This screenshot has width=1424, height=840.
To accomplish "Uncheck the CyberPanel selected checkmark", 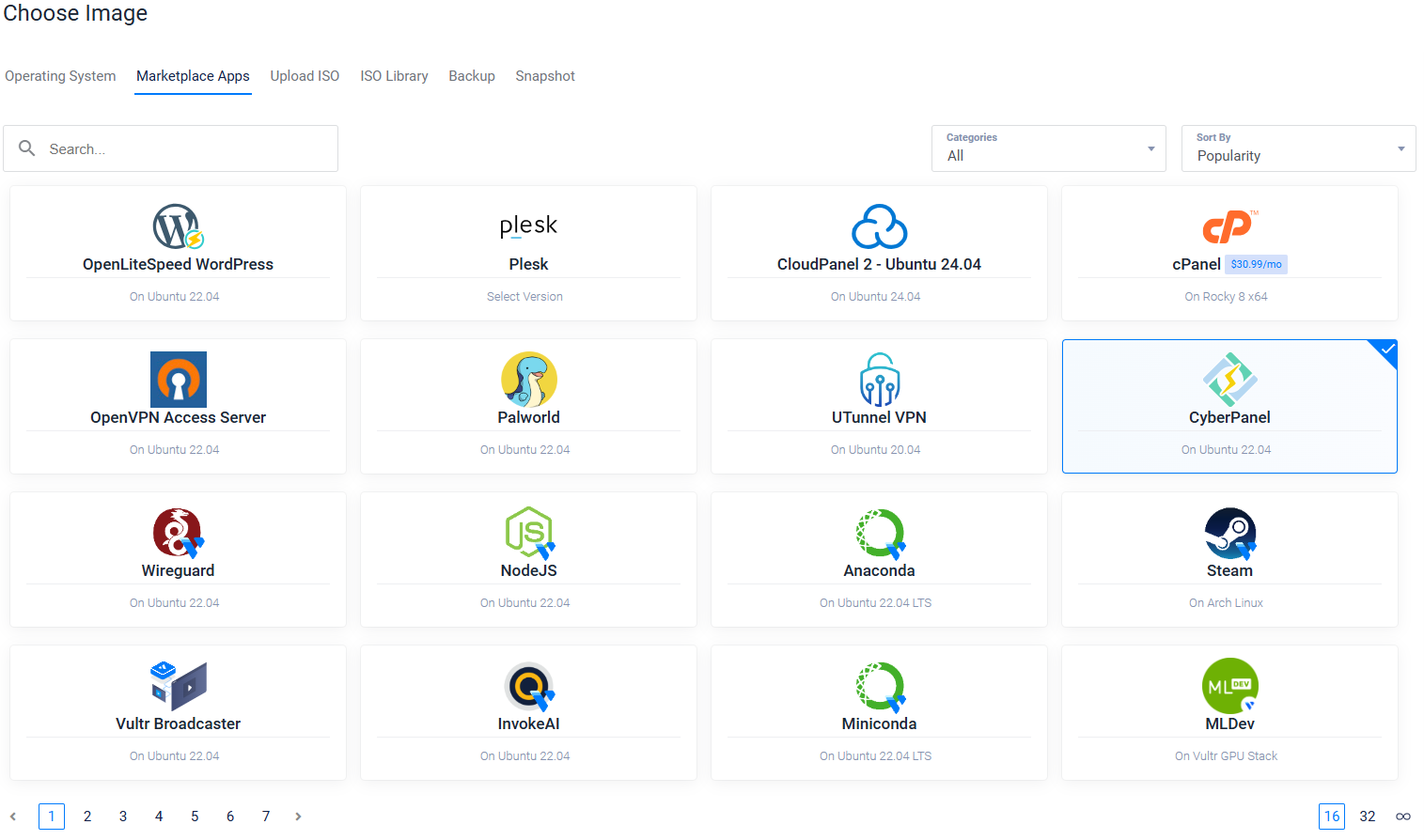I will pos(1386,350).
